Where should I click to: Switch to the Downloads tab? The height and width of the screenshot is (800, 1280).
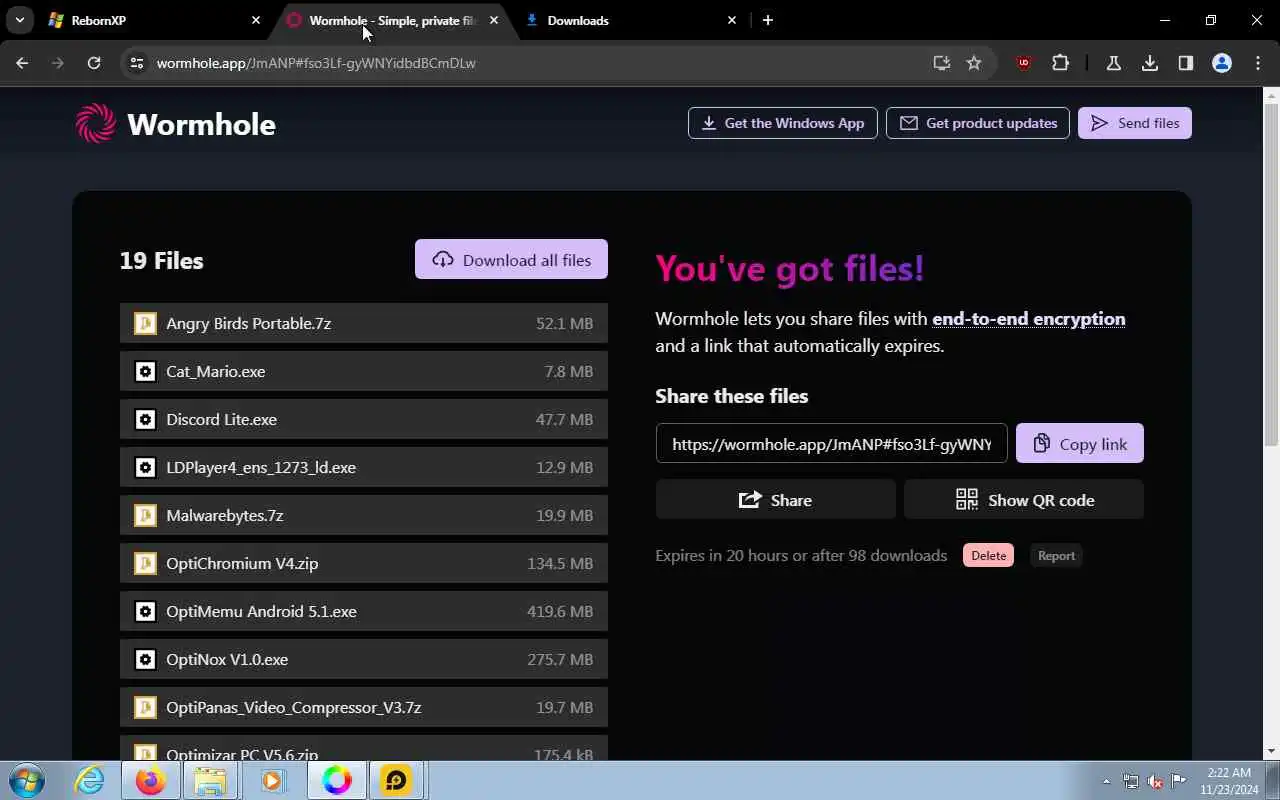tap(632, 20)
